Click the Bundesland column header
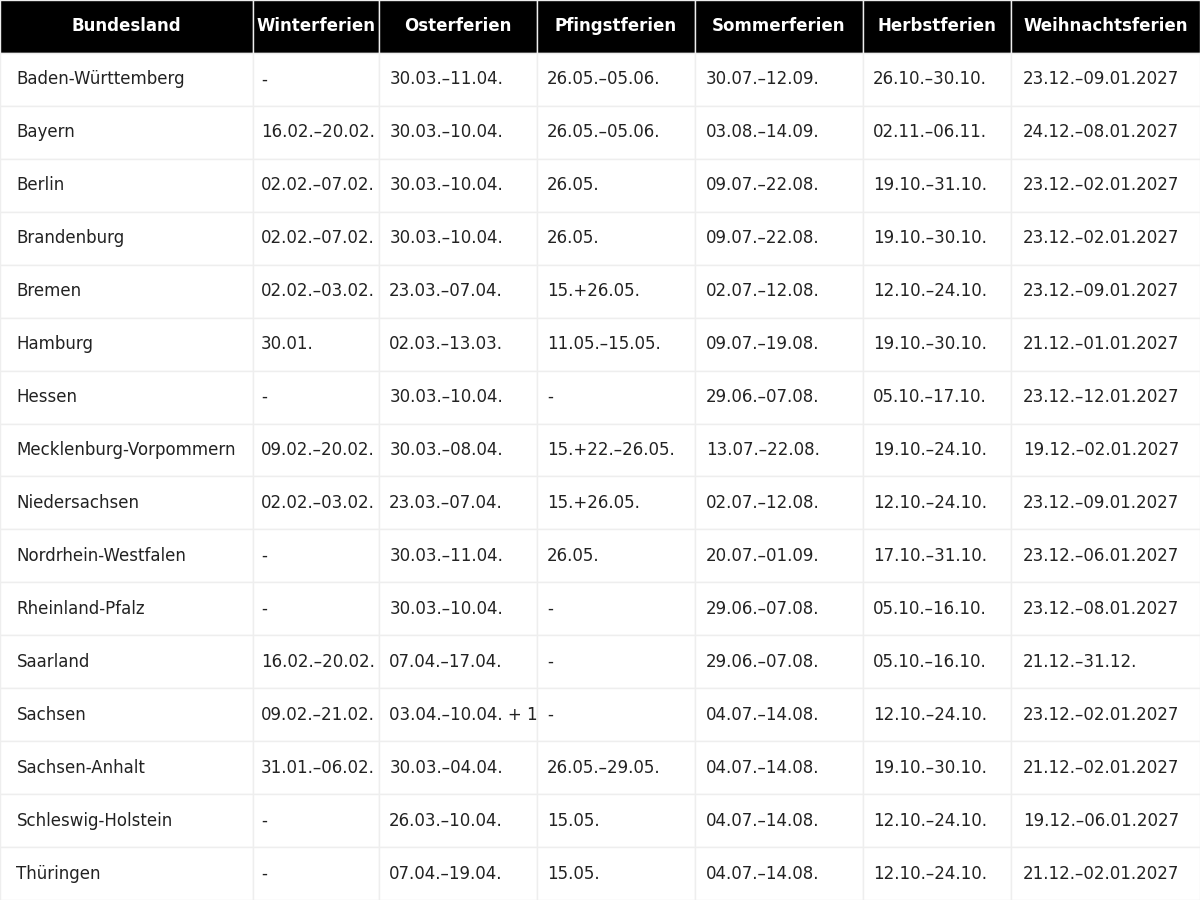This screenshot has height=900, width=1200. (126, 26)
